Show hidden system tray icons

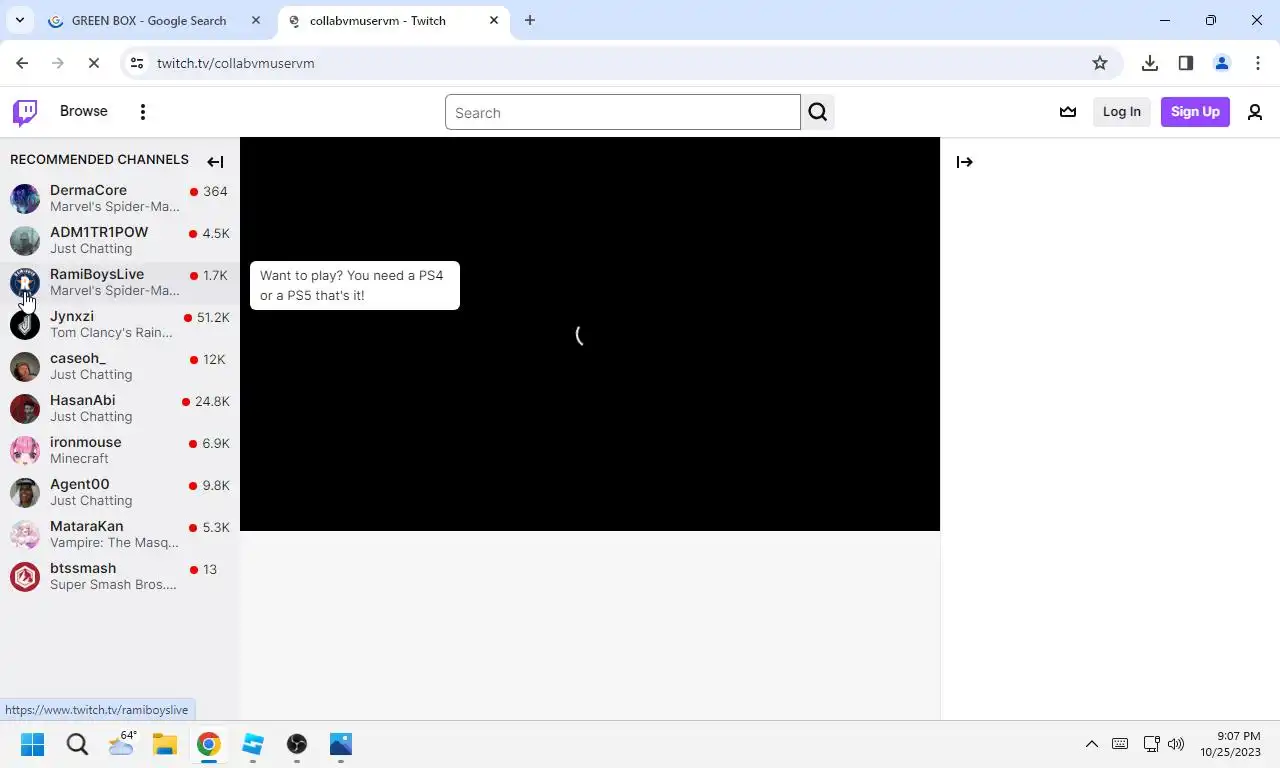[x=1092, y=744]
